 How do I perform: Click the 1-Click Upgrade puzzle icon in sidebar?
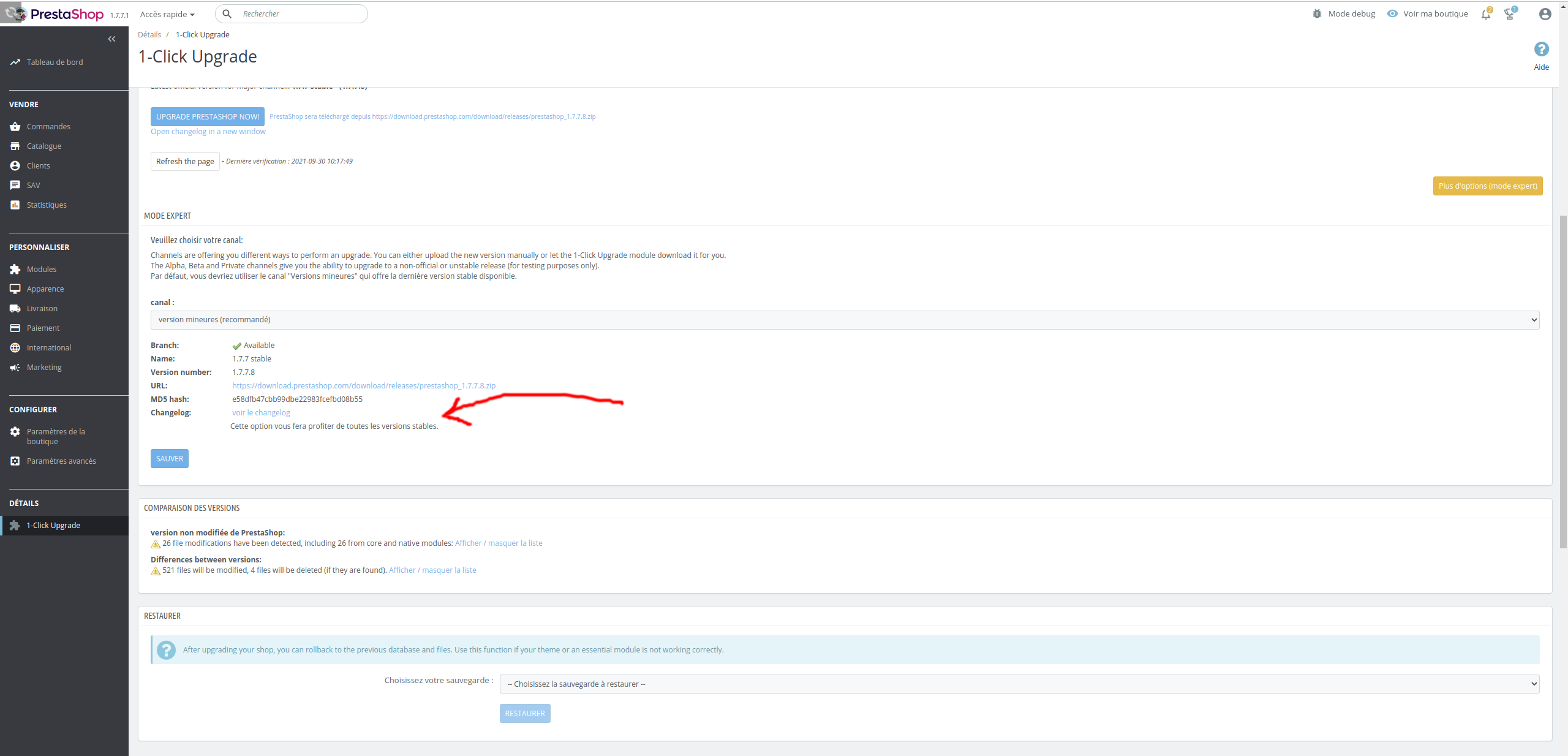15,526
